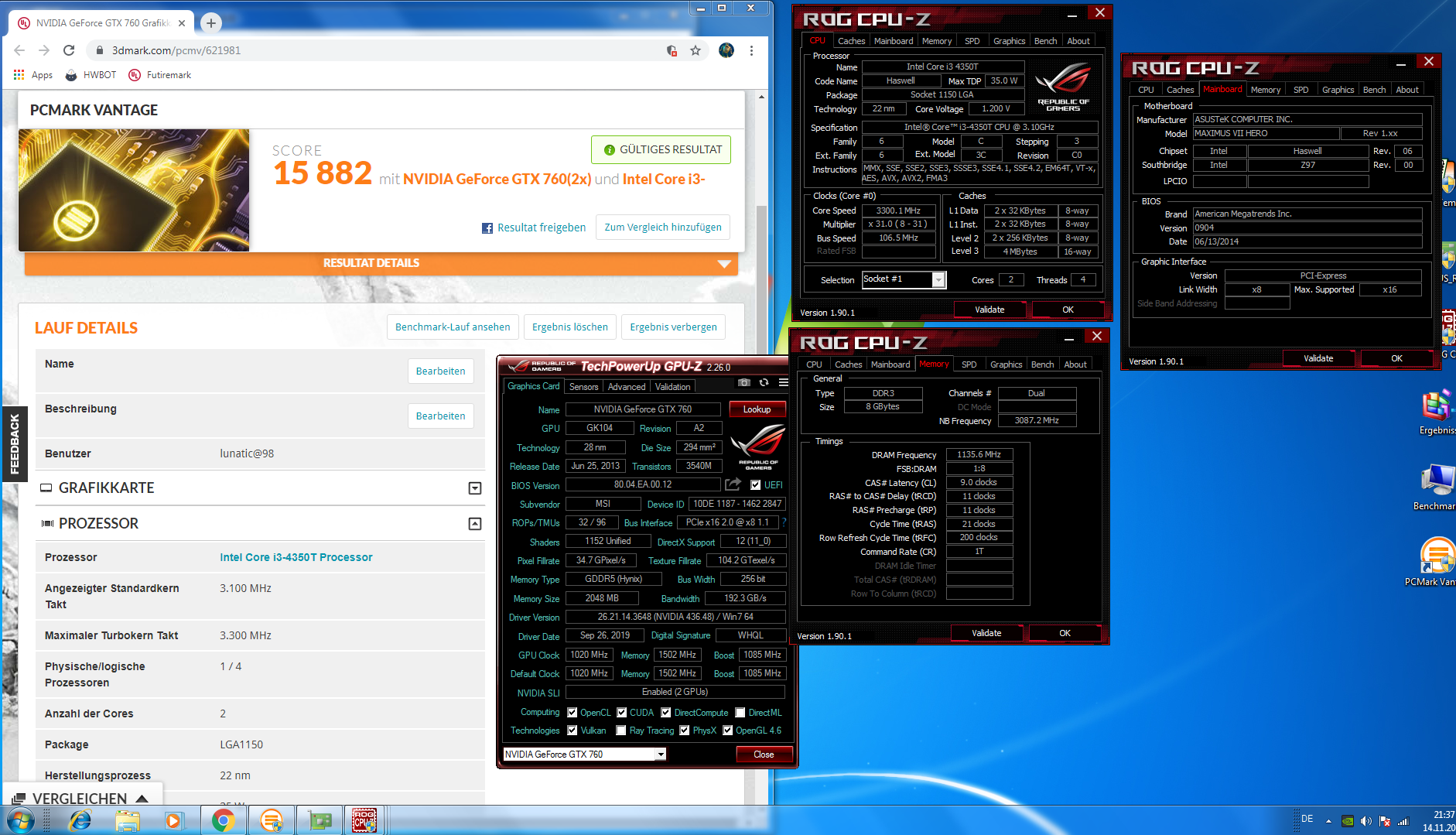The height and width of the screenshot is (835, 1456).
Task: Switch to ROG CPU-Z in the taskbar
Action: [364, 820]
